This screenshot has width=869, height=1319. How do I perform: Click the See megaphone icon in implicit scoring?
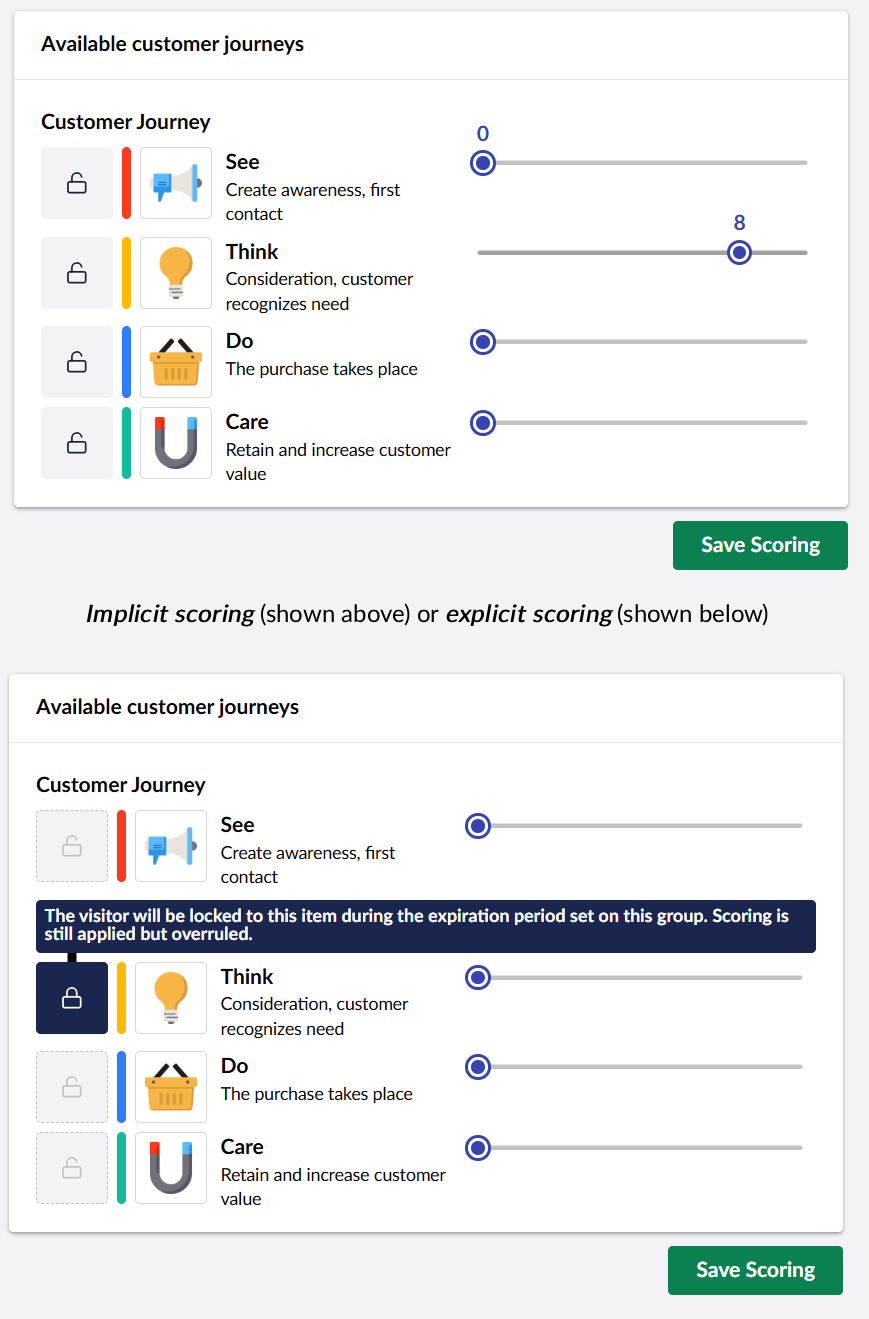[x=175, y=182]
